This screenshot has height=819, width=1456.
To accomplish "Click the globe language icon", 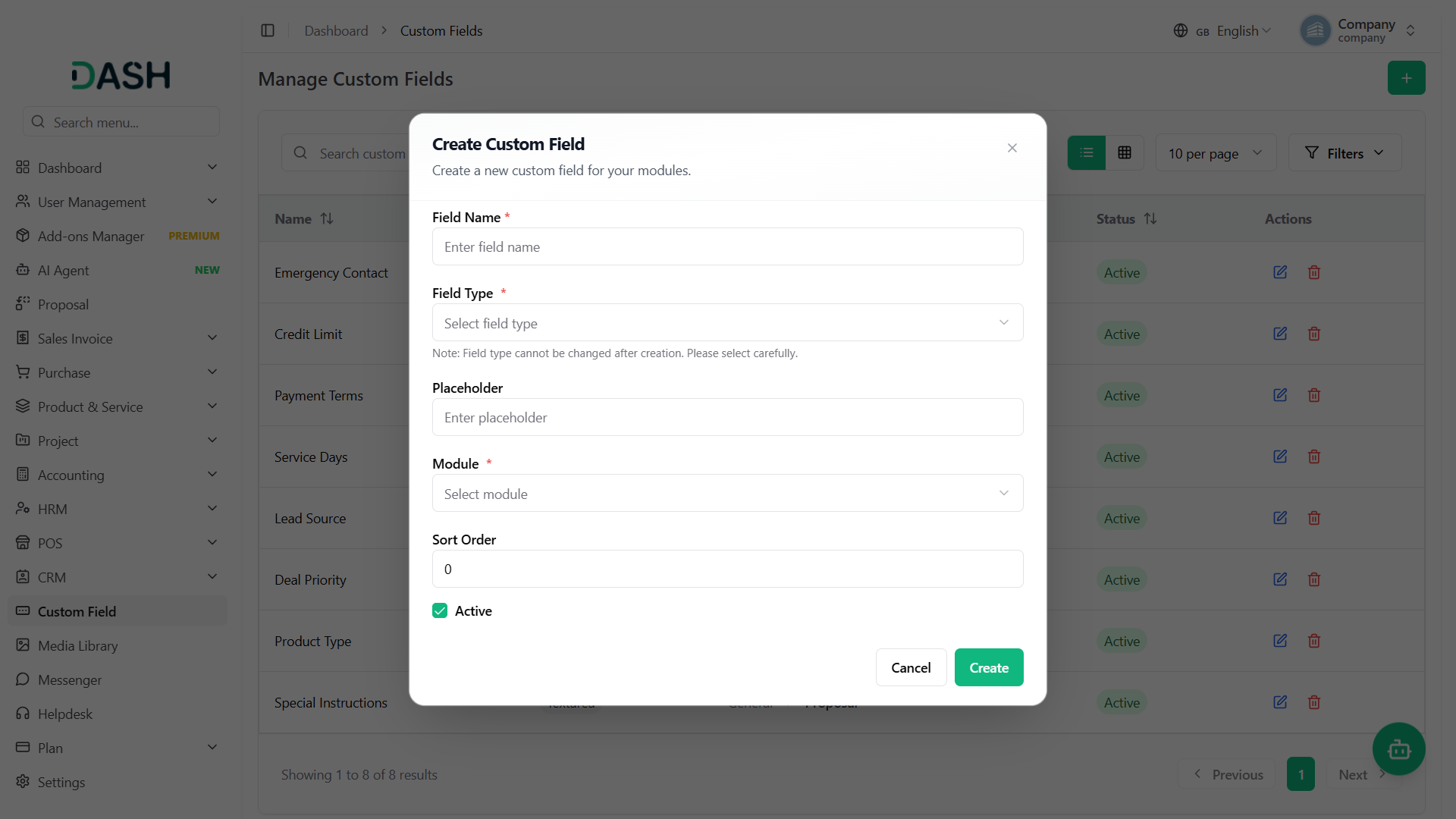I will tap(1180, 30).
